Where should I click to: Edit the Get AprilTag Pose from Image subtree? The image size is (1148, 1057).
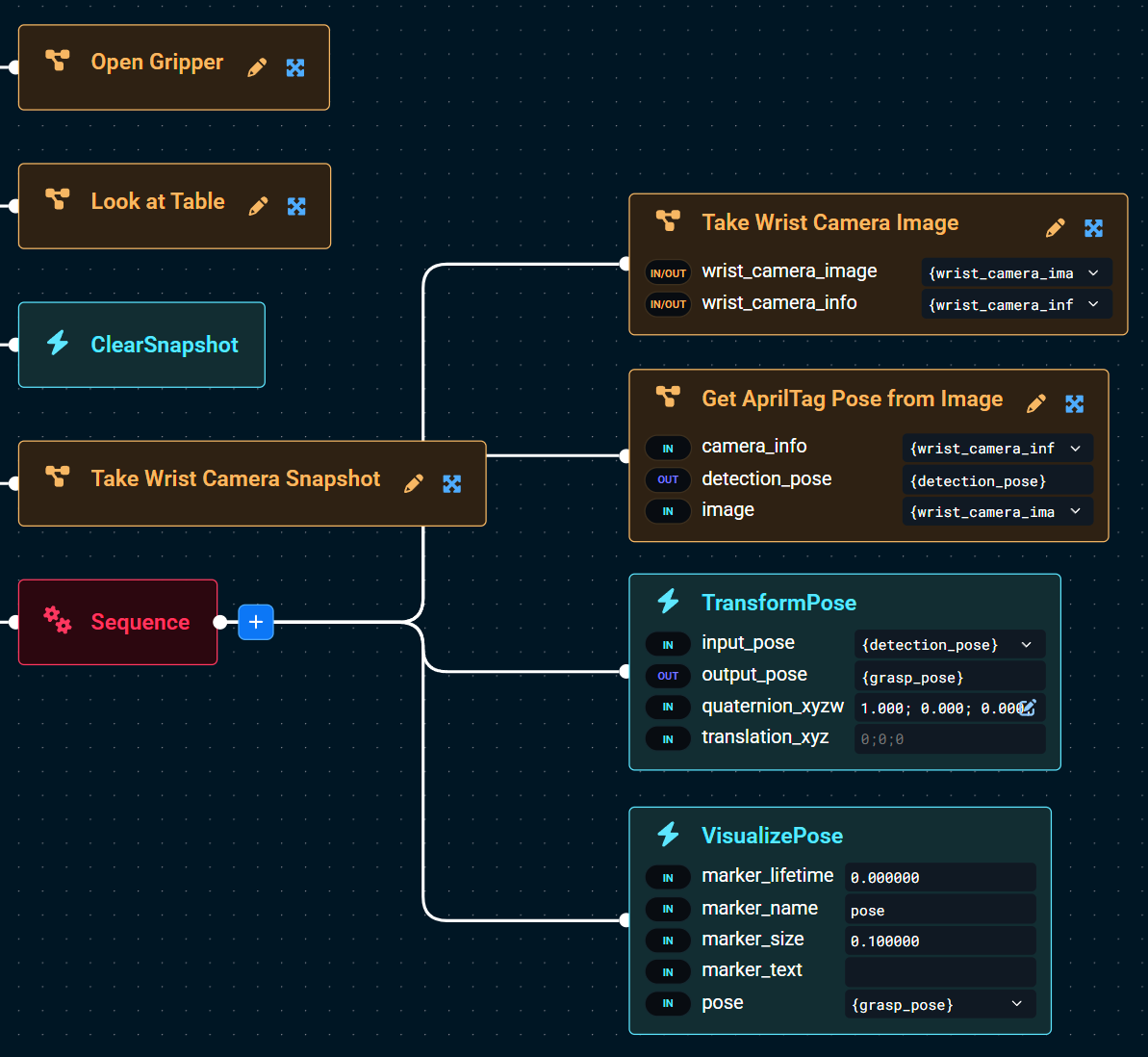pyautogui.click(x=1036, y=403)
